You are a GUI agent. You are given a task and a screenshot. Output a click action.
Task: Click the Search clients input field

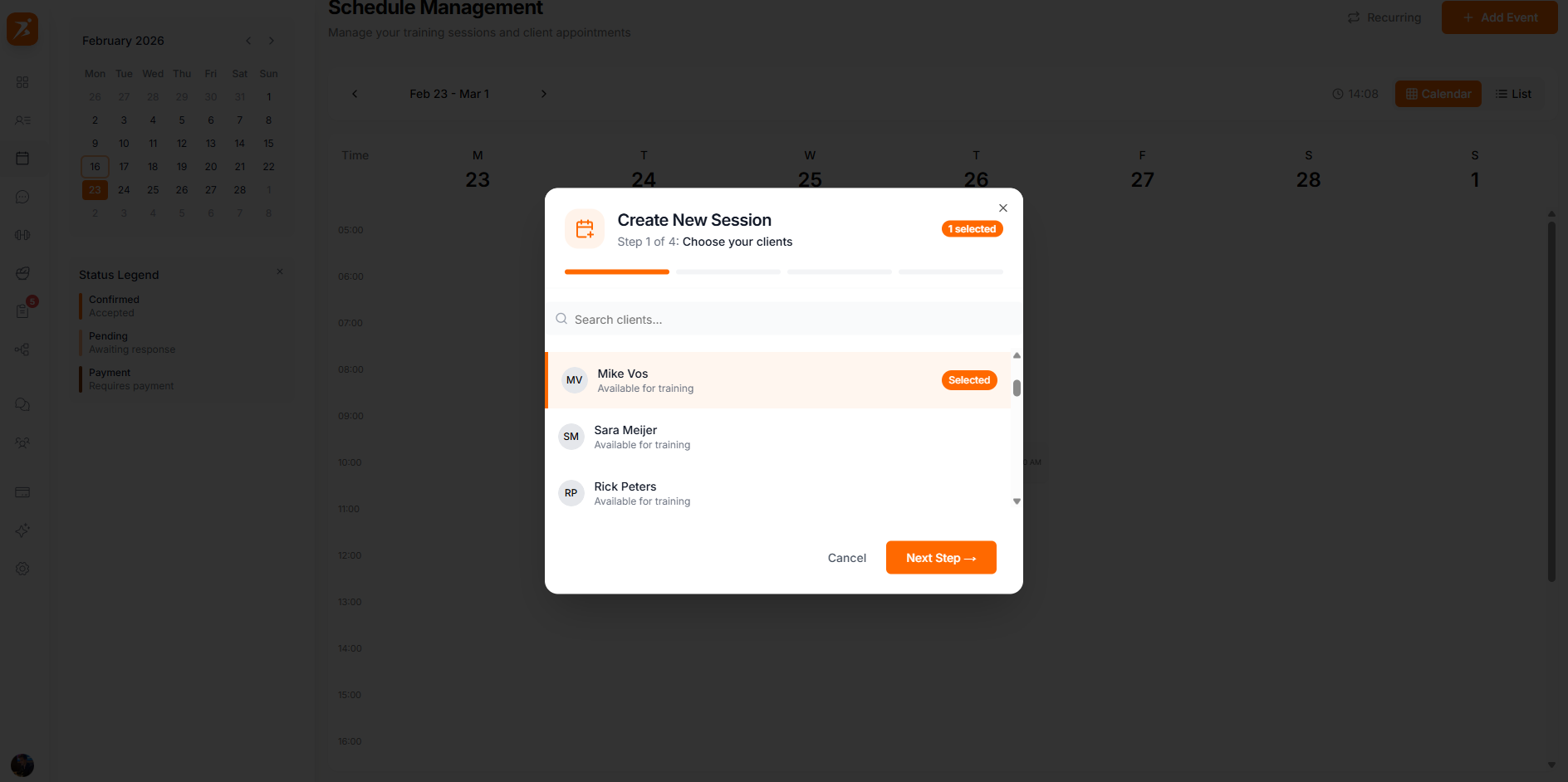(x=782, y=319)
